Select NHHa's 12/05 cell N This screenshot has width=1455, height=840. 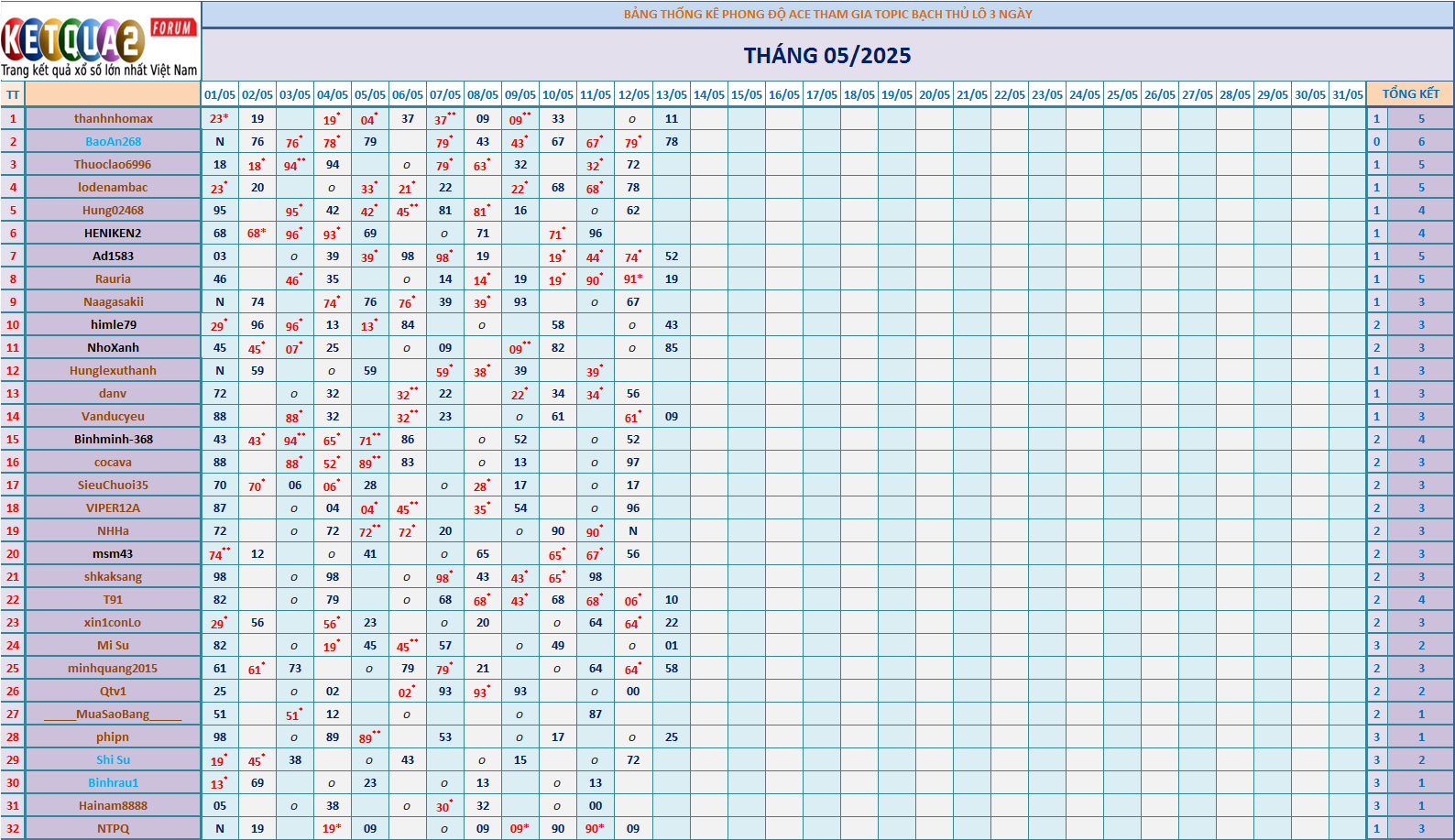633,530
